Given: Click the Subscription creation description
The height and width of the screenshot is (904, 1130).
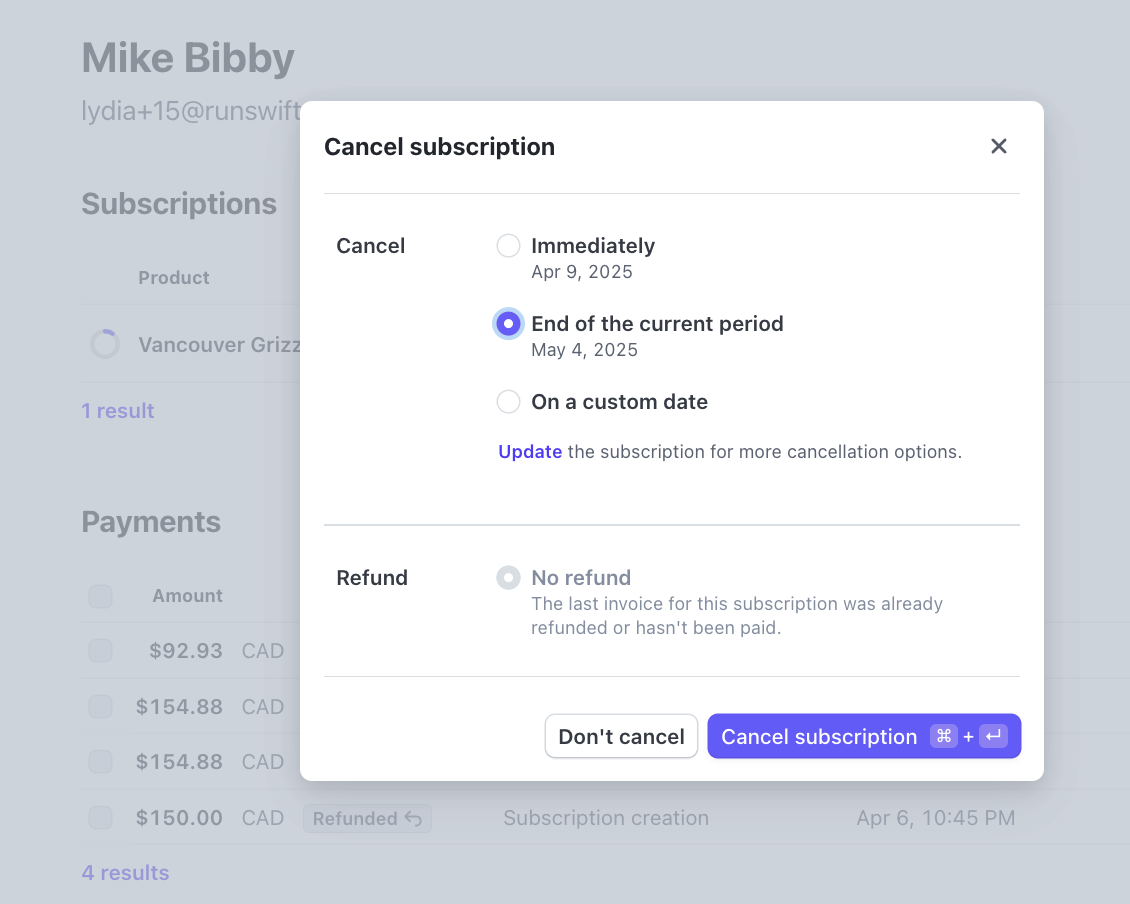Looking at the screenshot, I should 606,818.
